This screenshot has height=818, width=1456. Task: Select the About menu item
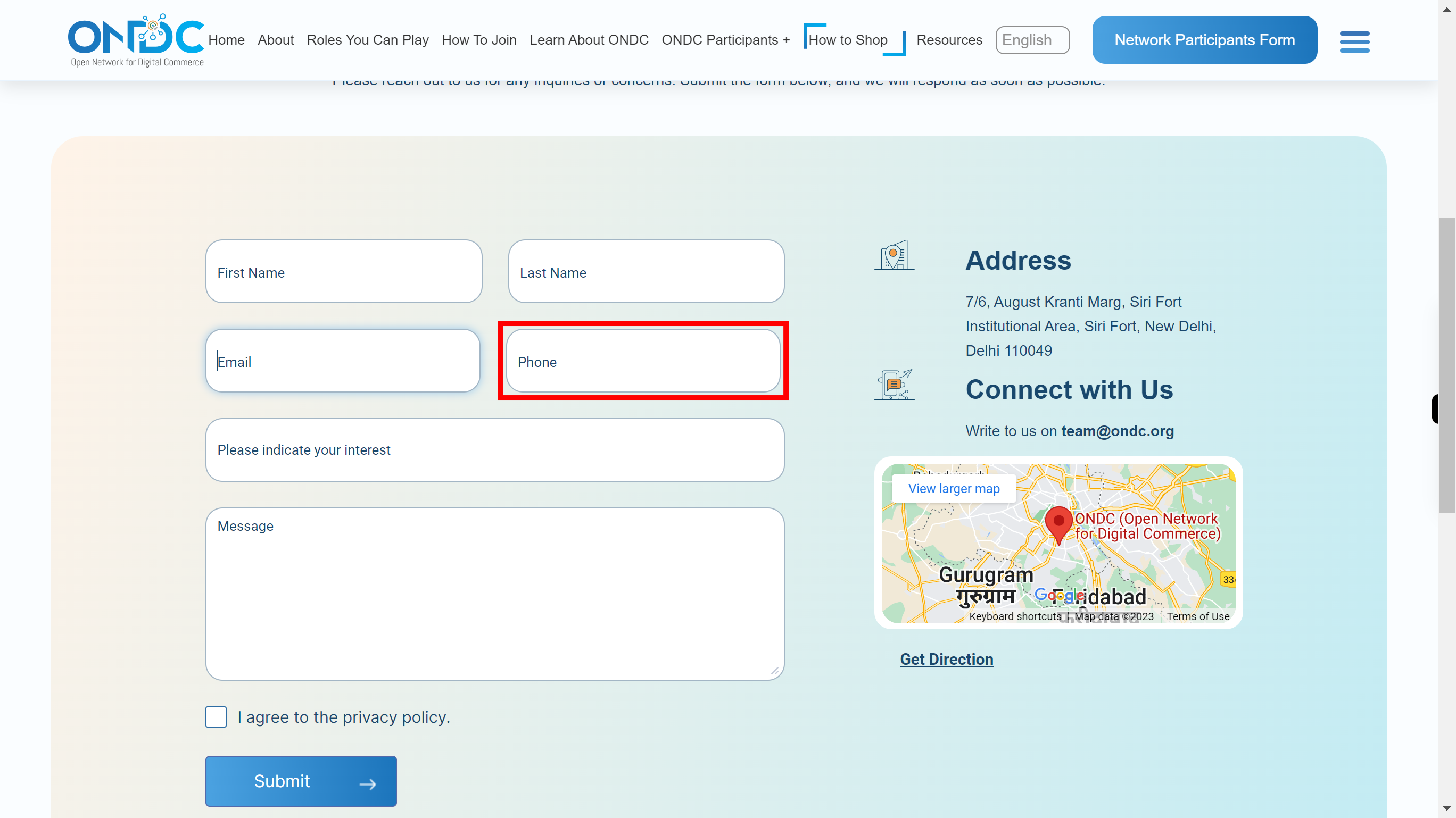tap(275, 39)
